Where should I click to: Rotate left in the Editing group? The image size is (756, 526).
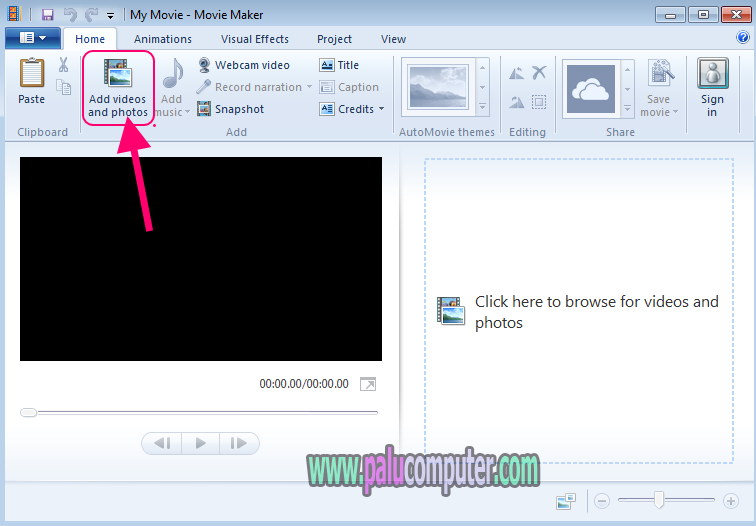[x=516, y=73]
